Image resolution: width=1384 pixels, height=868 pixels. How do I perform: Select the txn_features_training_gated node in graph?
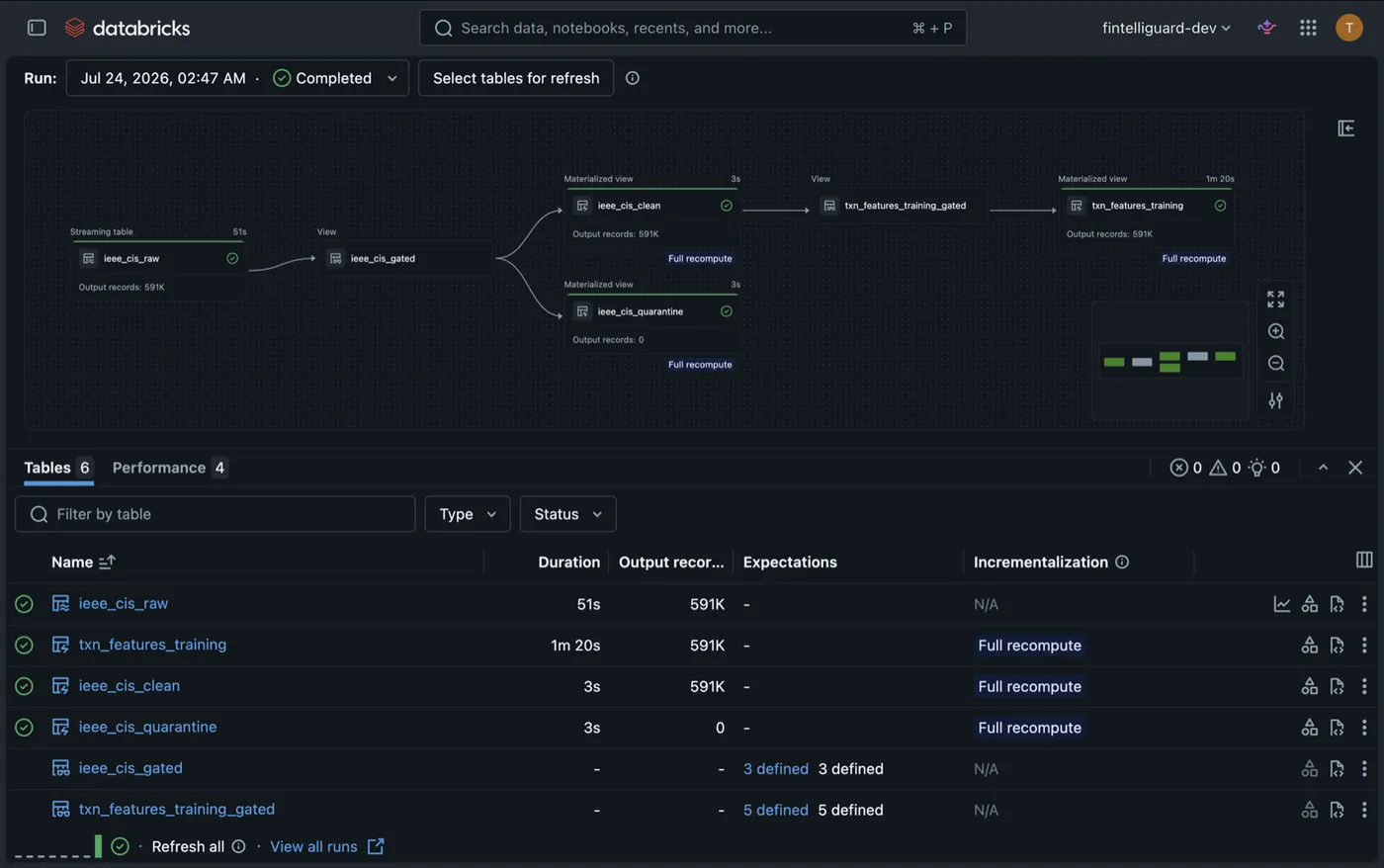coord(900,206)
